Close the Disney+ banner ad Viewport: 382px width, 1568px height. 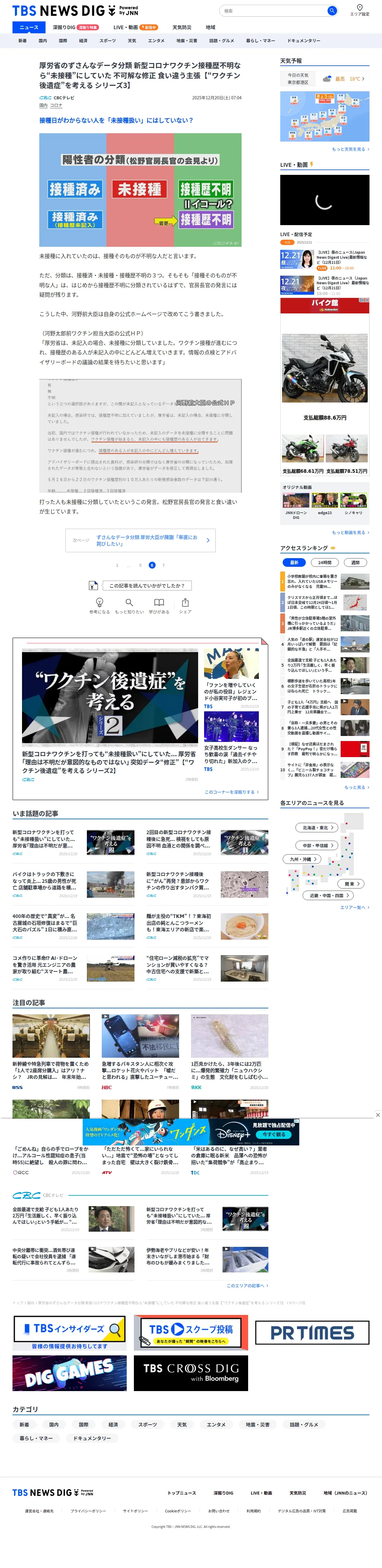[378, 1115]
